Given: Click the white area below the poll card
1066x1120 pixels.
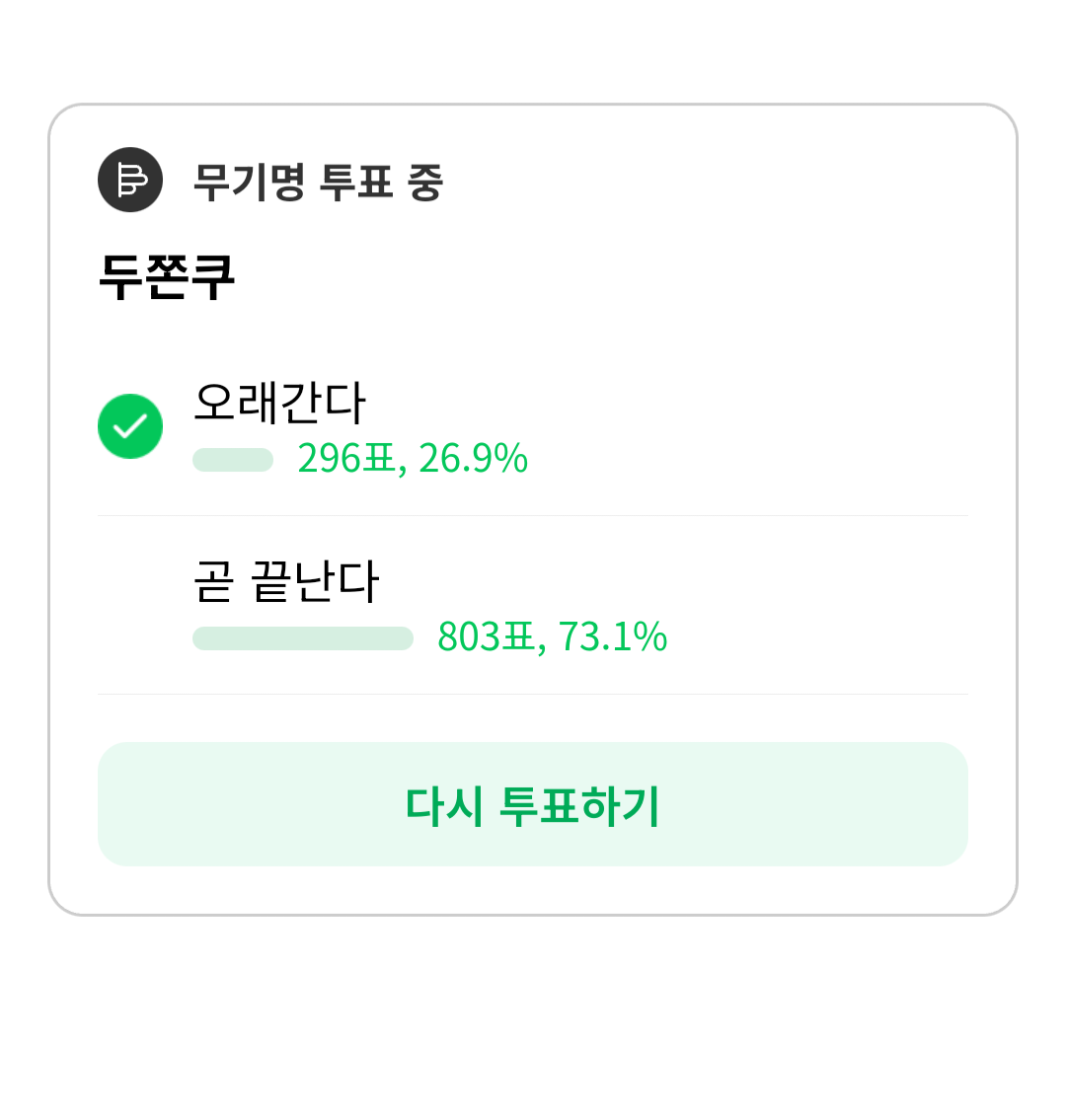Looking at the screenshot, I should (x=533, y=1016).
